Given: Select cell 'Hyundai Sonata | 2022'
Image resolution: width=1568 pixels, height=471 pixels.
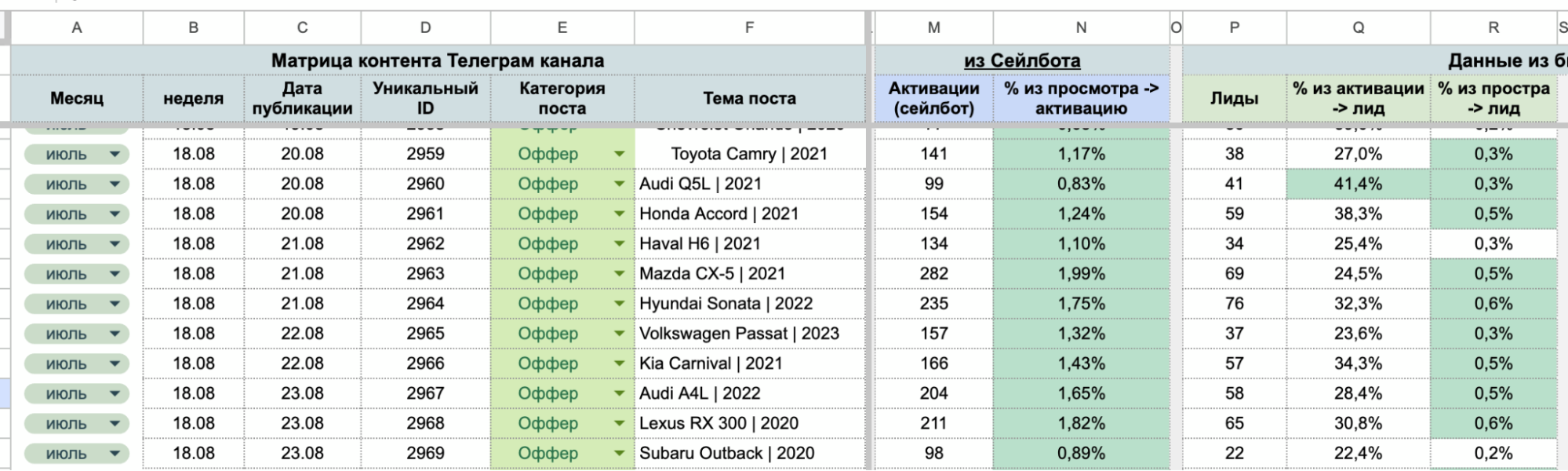Looking at the screenshot, I should coord(750,303).
